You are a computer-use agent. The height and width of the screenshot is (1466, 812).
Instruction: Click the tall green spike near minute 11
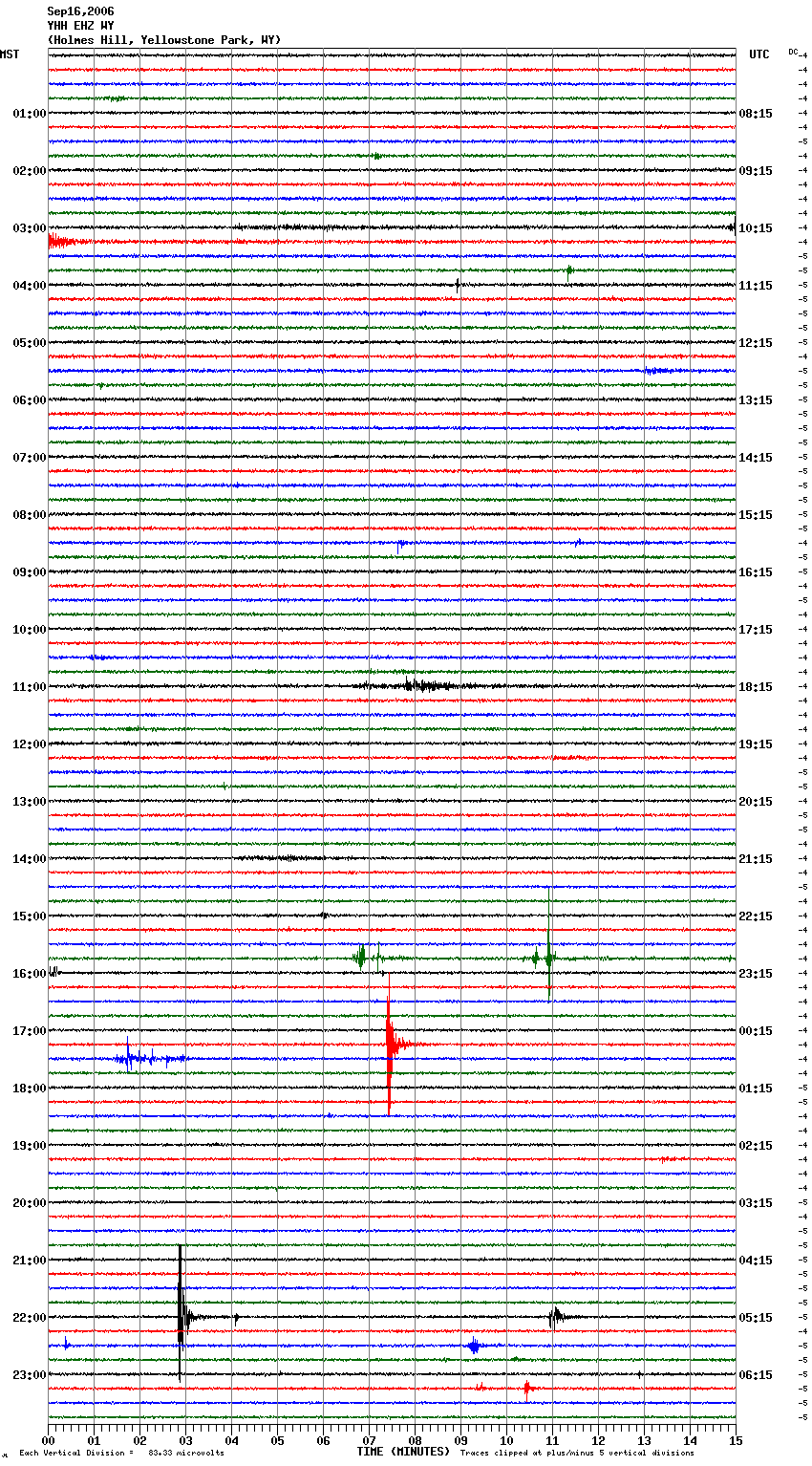549,944
